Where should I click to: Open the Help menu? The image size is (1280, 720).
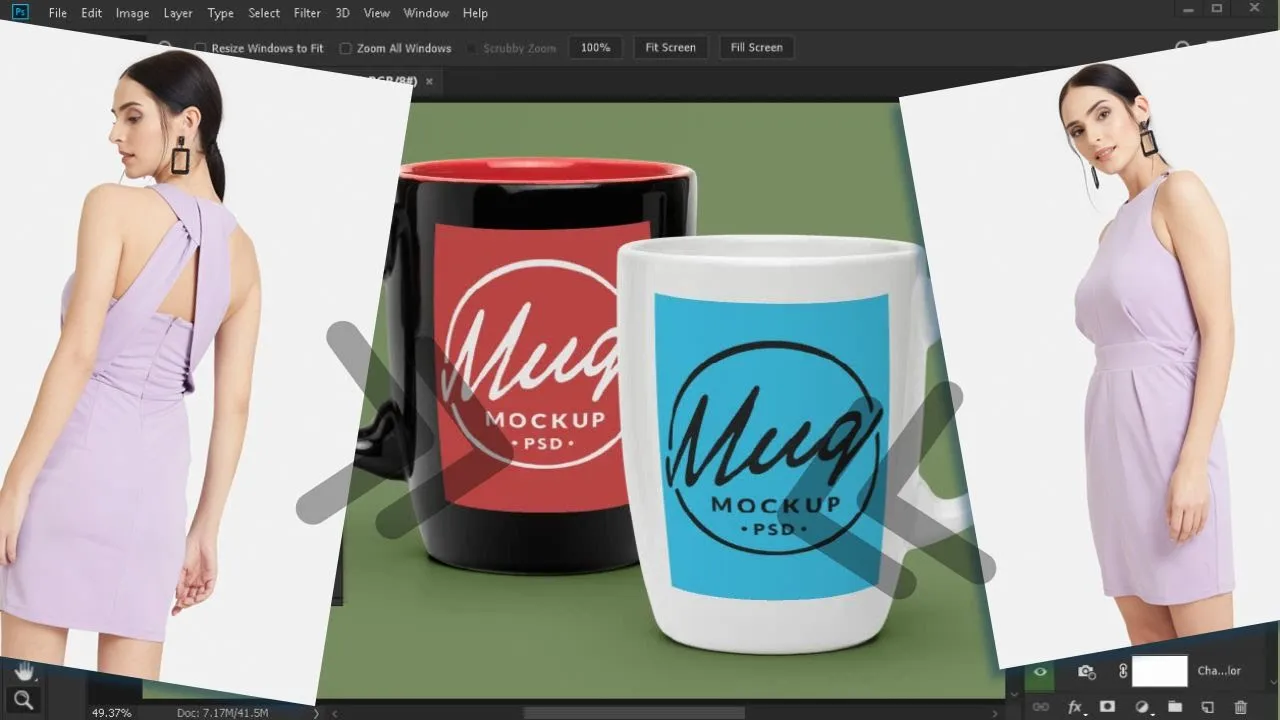click(x=476, y=13)
